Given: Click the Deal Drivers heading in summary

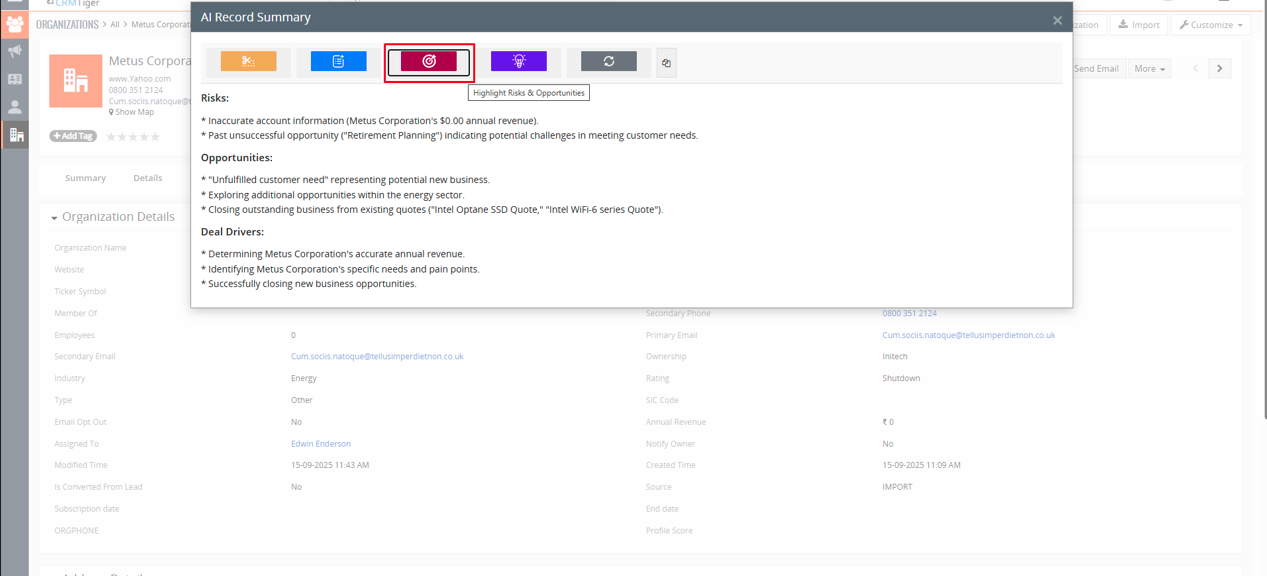Looking at the screenshot, I should [x=233, y=232].
